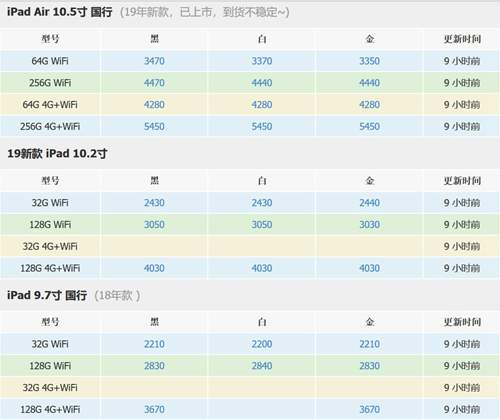The width and height of the screenshot is (500, 420).
Task: Select the 3350 gold iPad Air price
Action: [x=369, y=61]
